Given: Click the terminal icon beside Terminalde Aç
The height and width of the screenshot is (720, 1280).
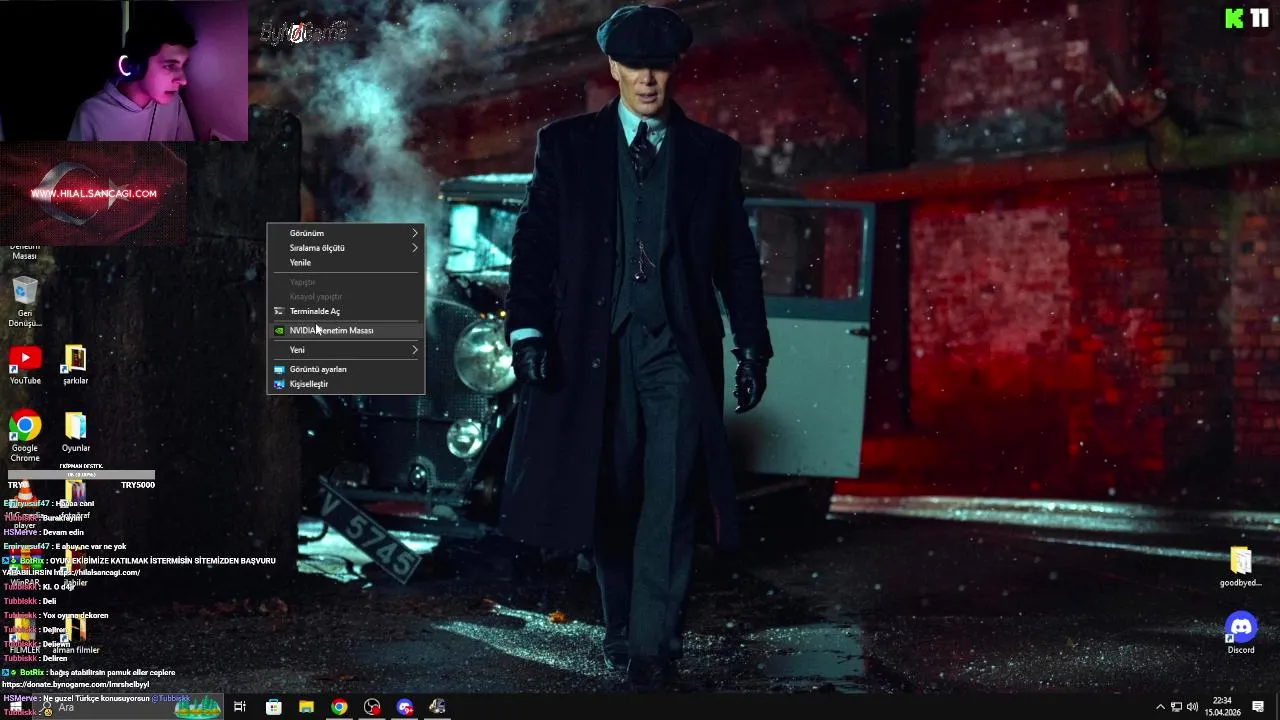Looking at the screenshot, I should coord(279,311).
